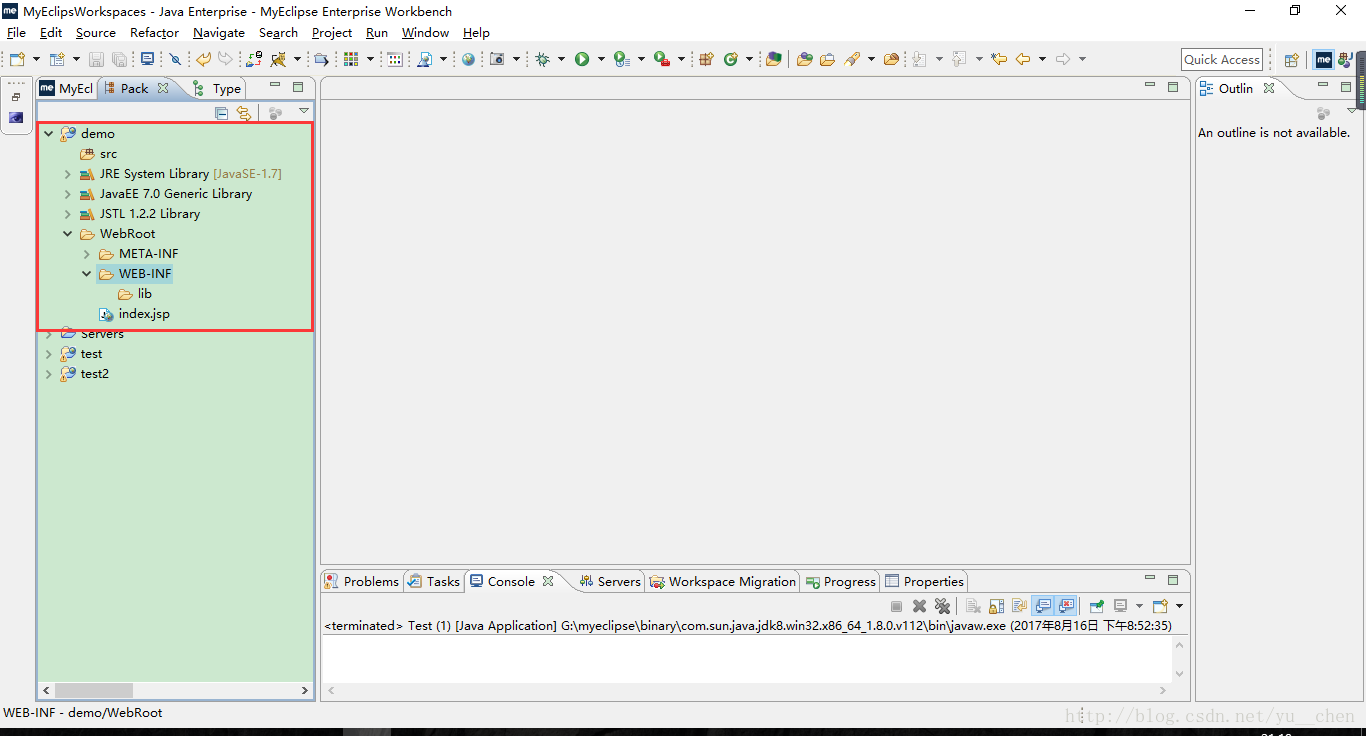Viewport: 1366px width, 736px height.
Task: Collapse the demo project node
Action: pos(48,133)
